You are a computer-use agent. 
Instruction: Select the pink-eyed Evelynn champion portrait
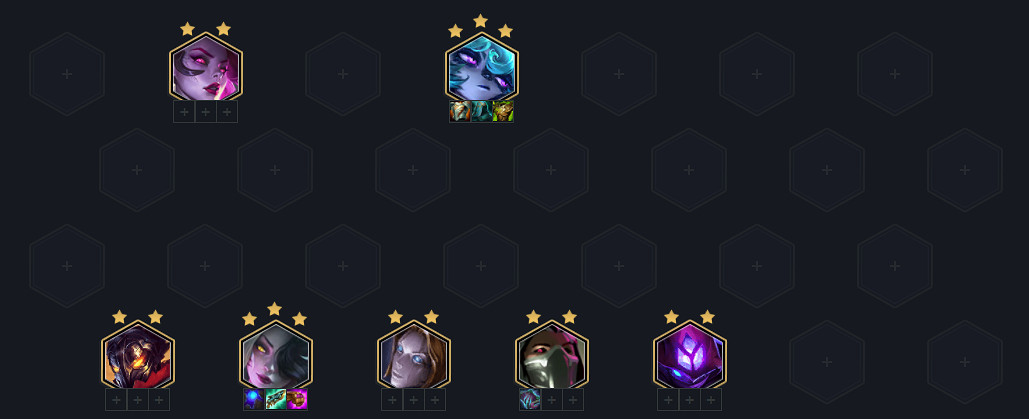(x=205, y=68)
